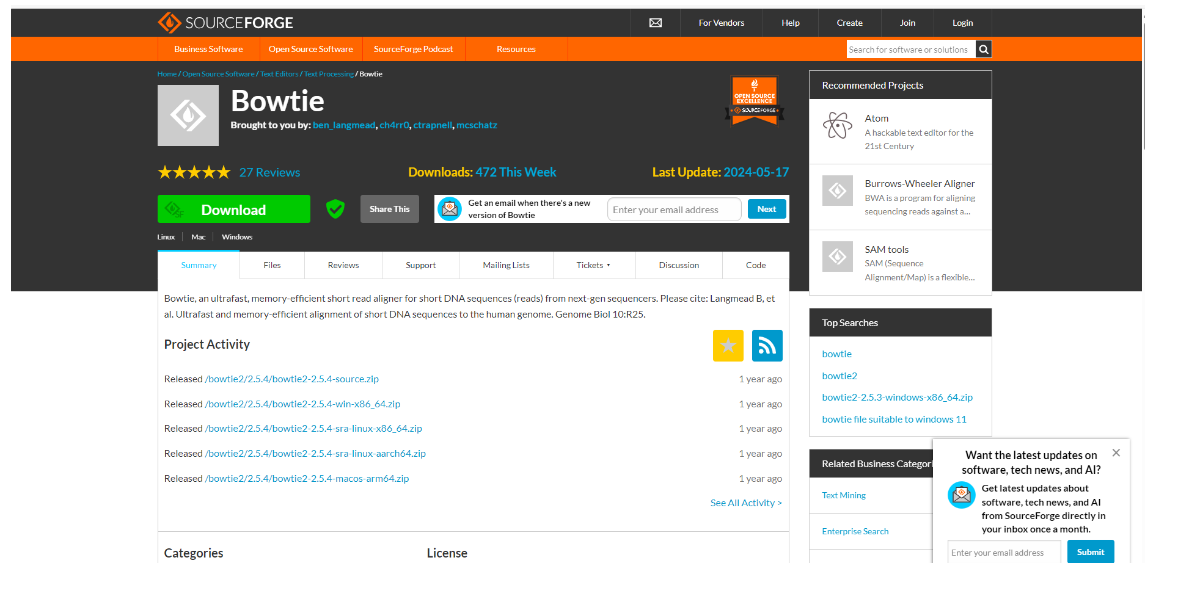
Task: Open the Files tab
Action: 272,265
